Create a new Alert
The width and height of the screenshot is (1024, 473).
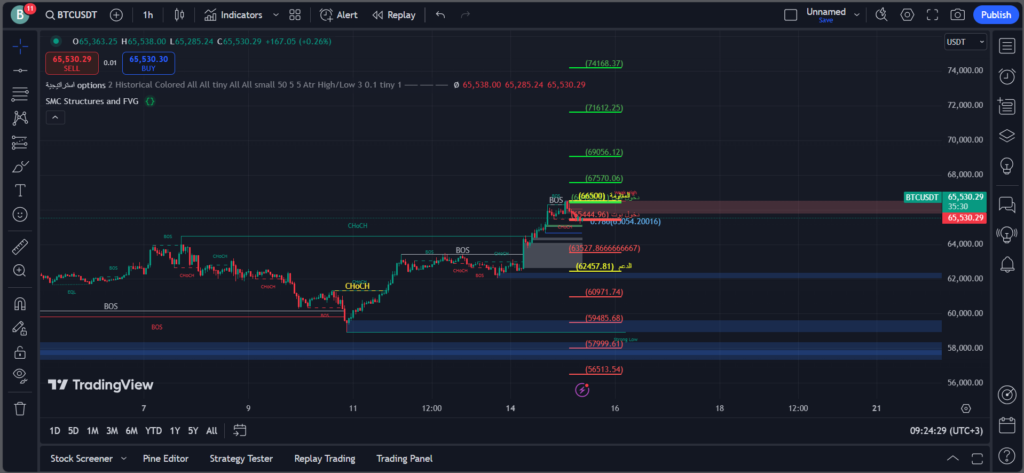(x=338, y=14)
